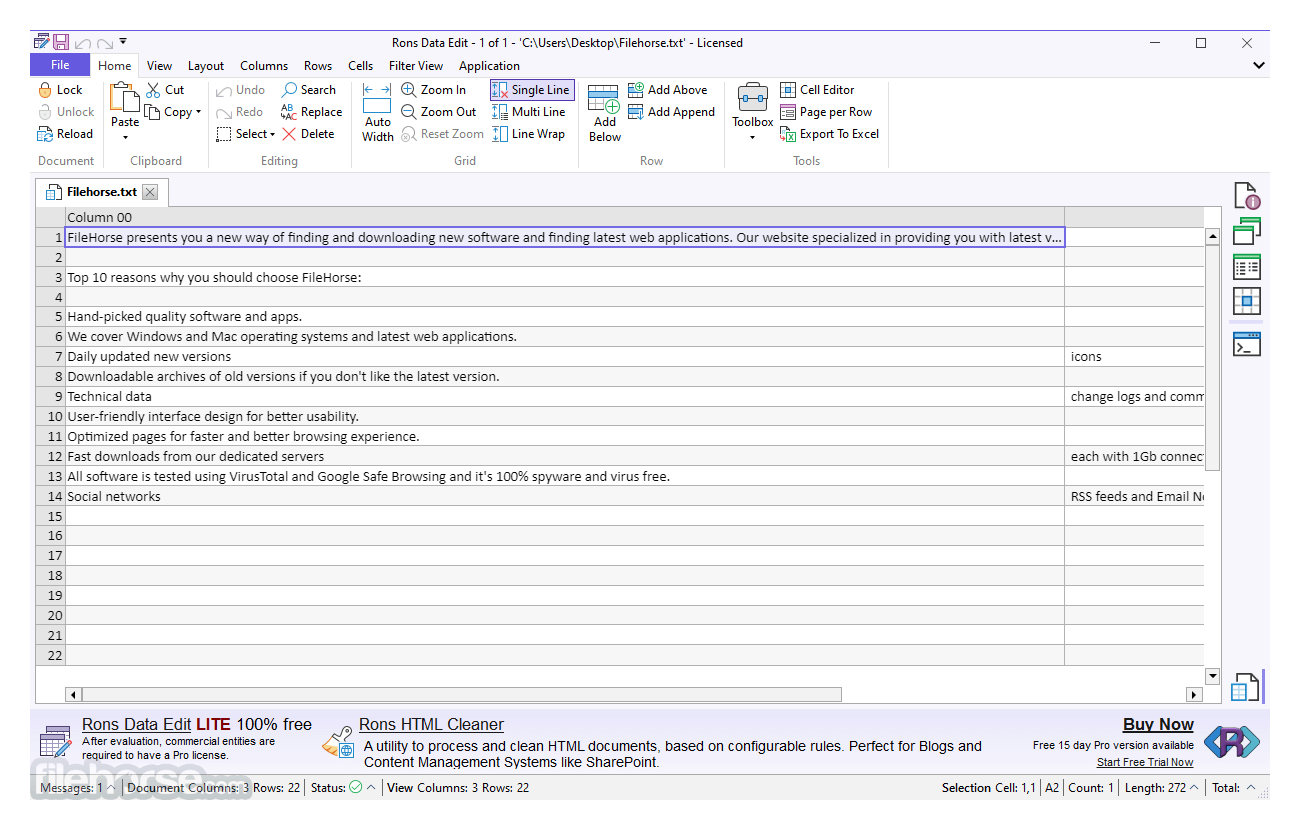
Task: Click Add Below row button
Action: tap(604, 114)
